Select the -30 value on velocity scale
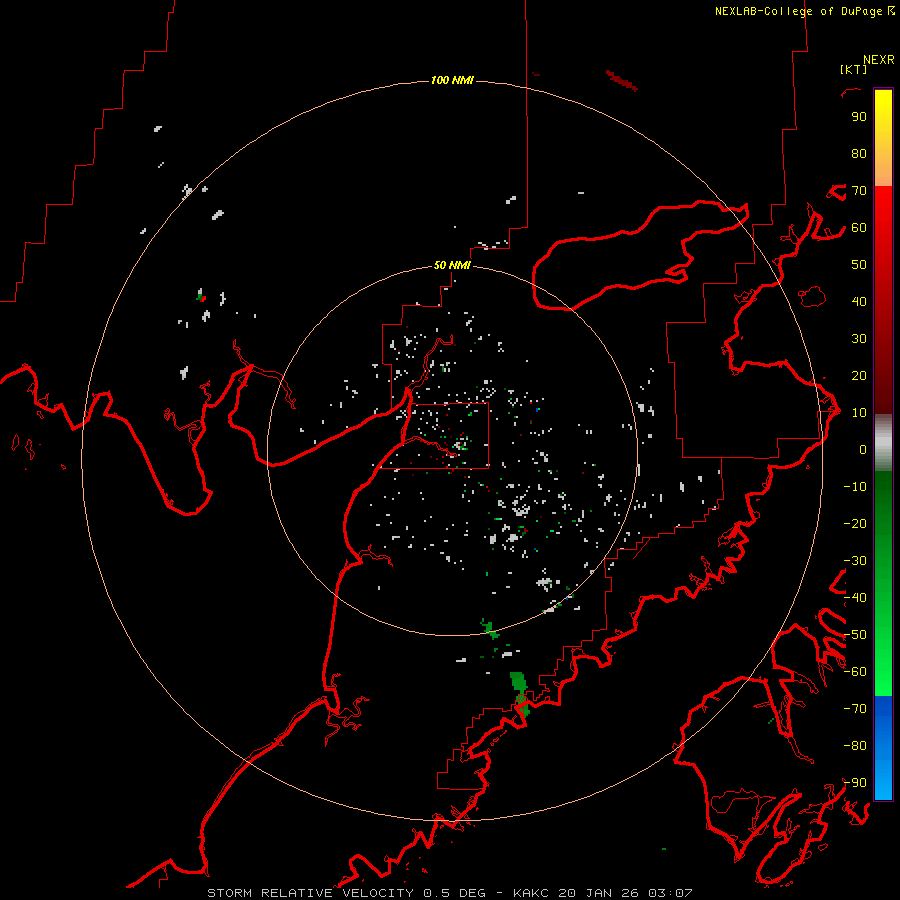900x900 pixels. 855,561
